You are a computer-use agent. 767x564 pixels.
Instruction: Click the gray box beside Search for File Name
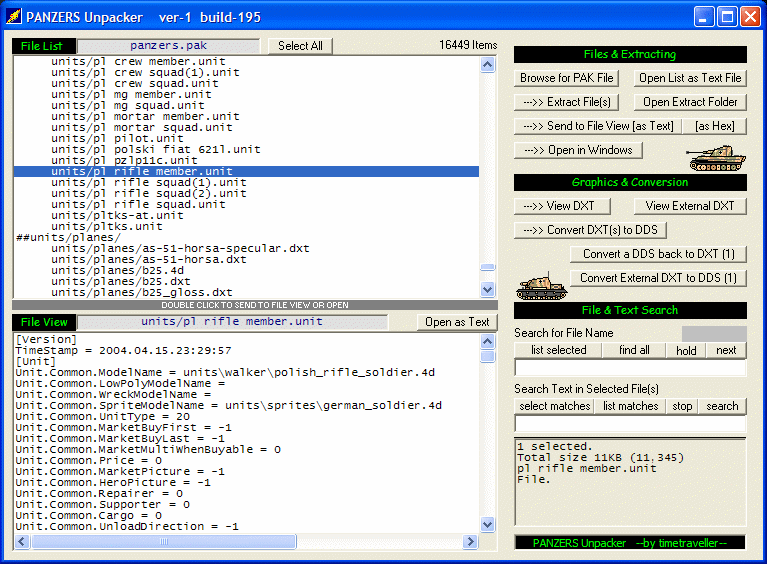[x=714, y=334]
